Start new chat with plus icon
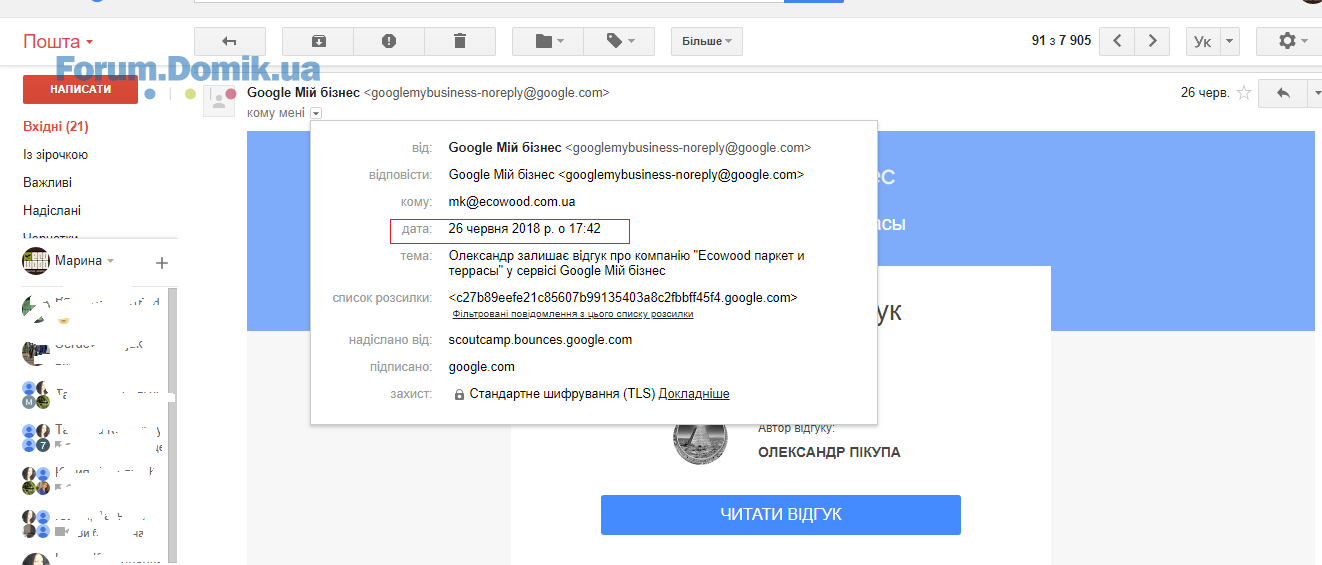The height and width of the screenshot is (565, 1322). 162,263
